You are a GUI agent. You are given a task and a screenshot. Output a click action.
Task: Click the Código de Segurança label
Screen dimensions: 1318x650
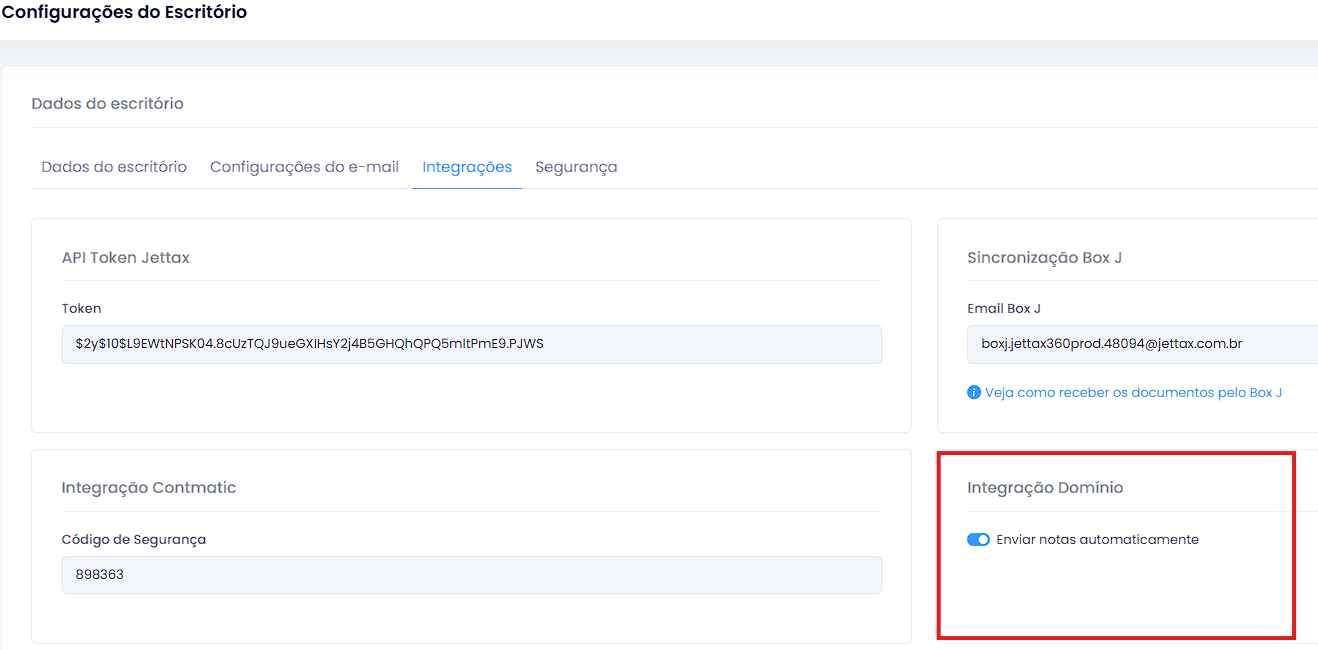coord(134,540)
